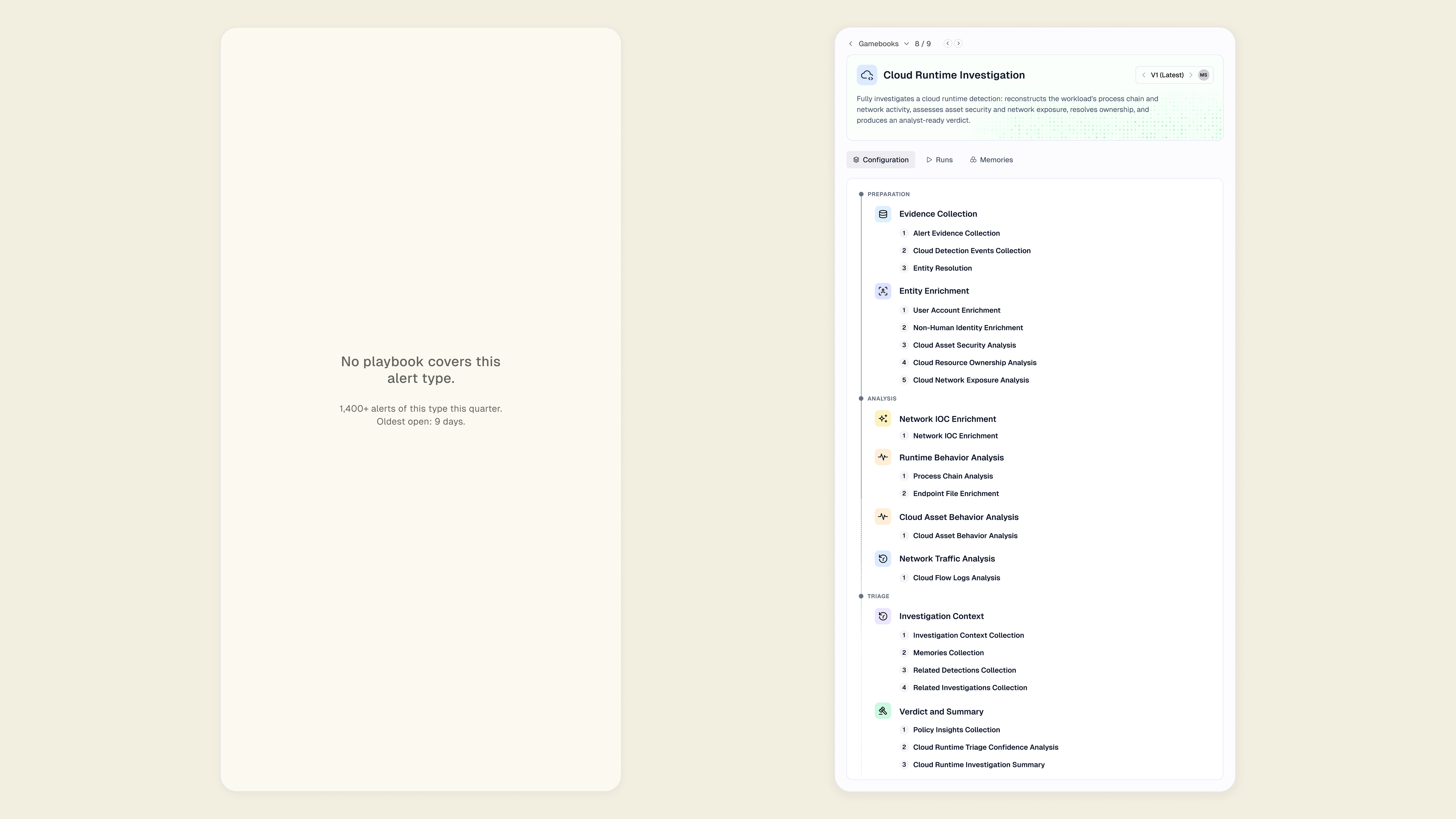Click the Verdict and Summary gavel icon
Viewport: 1456px width, 819px height.
tap(883, 711)
